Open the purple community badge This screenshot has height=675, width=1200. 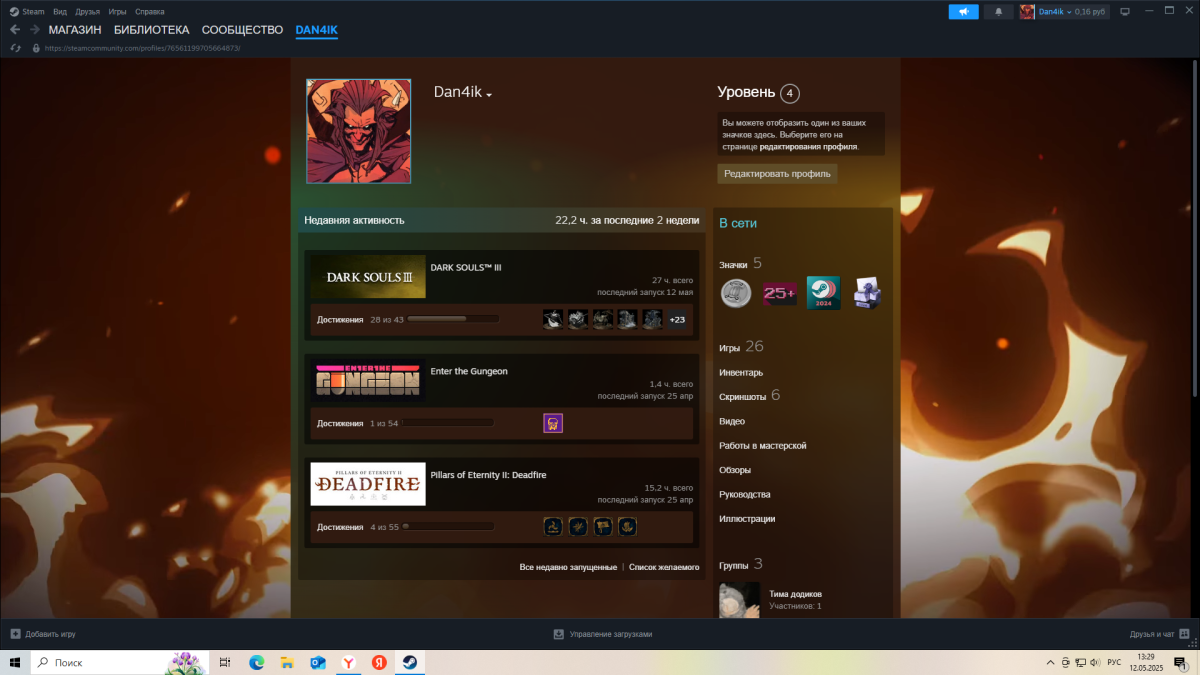pyautogui.click(x=867, y=293)
